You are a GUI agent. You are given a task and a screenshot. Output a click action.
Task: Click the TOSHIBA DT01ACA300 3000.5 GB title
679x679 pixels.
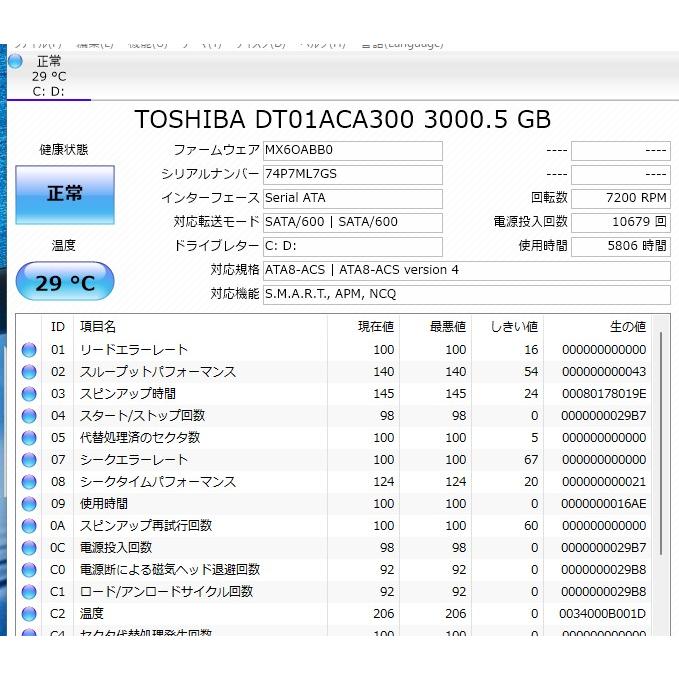(x=343, y=119)
